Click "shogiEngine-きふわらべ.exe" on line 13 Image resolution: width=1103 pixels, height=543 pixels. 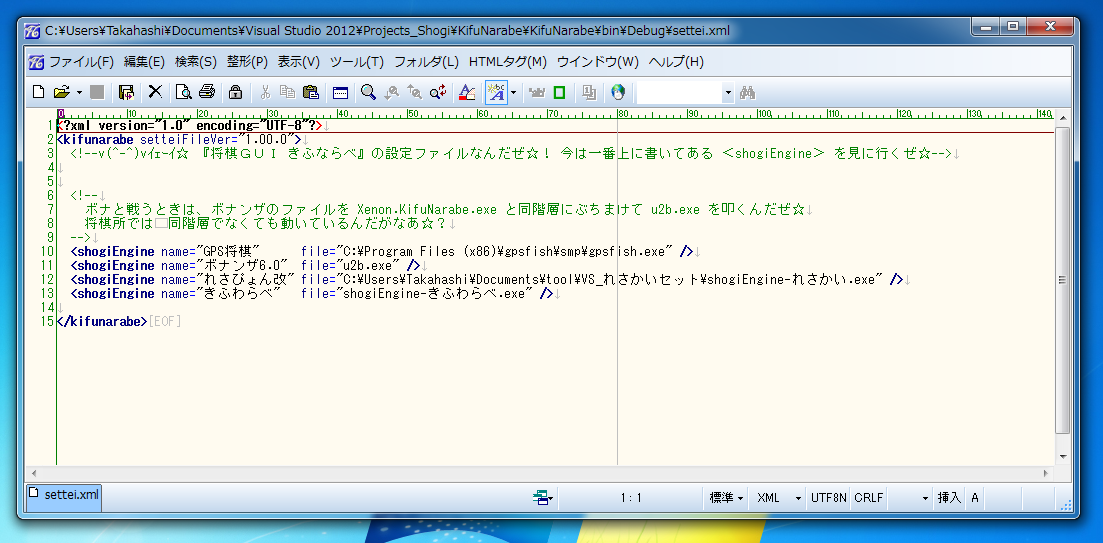pyautogui.click(x=435, y=293)
